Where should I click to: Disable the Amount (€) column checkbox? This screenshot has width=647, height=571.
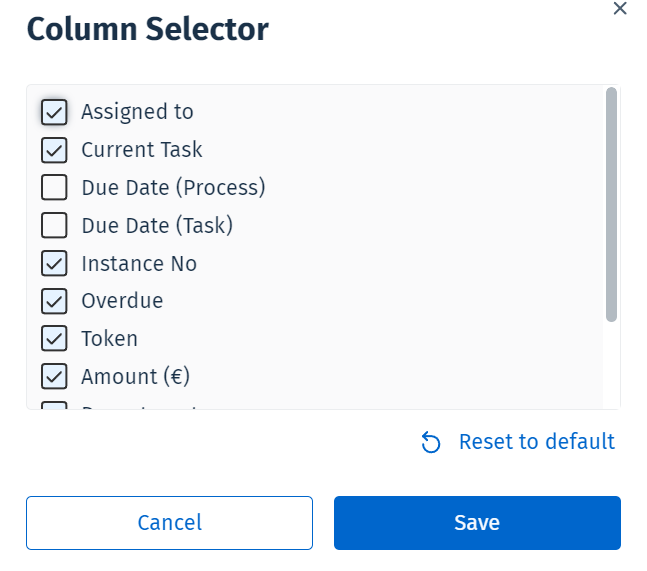click(x=54, y=377)
